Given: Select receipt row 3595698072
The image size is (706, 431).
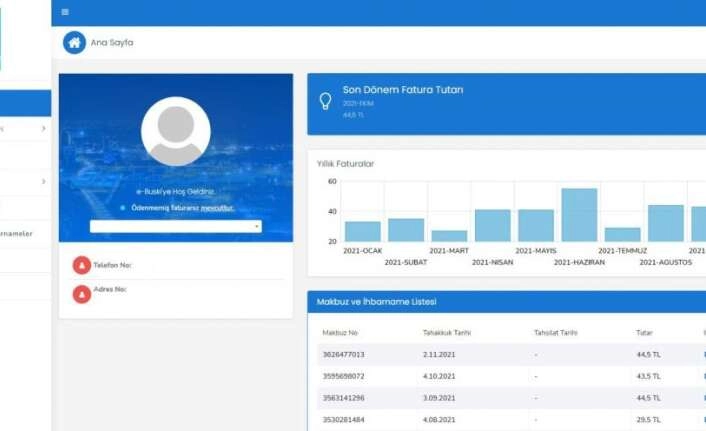Looking at the screenshot, I should [x=344, y=376].
